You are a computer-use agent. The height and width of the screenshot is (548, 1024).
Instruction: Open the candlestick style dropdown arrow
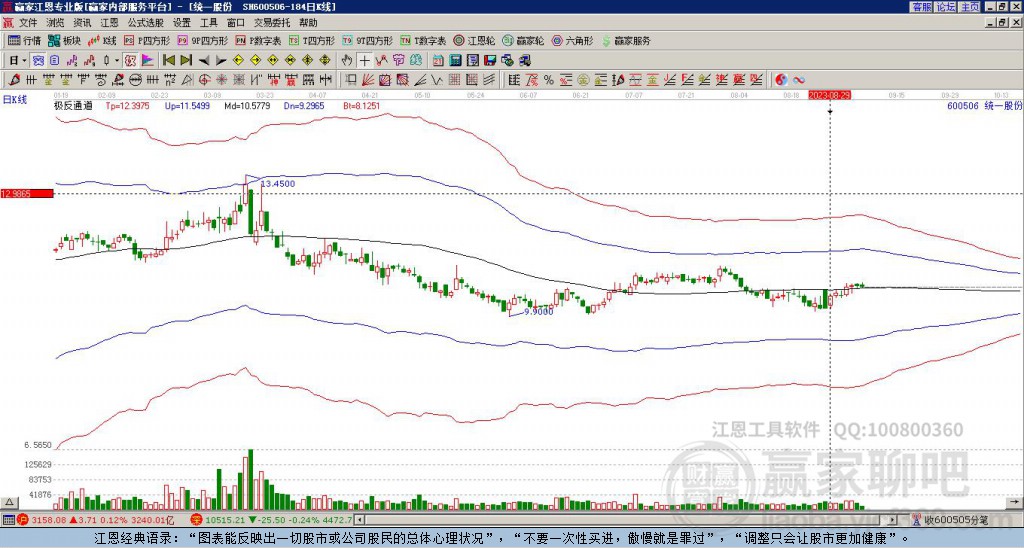click(x=117, y=60)
